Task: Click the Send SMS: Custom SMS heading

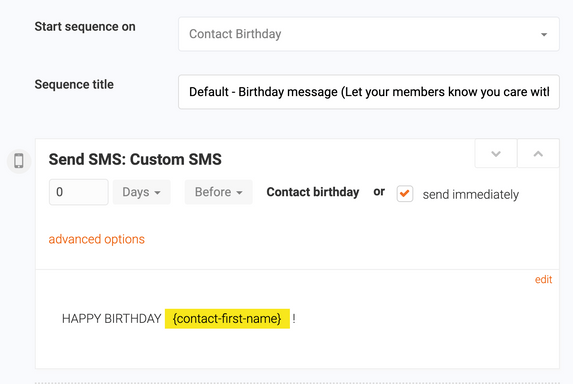Action: click(135, 160)
